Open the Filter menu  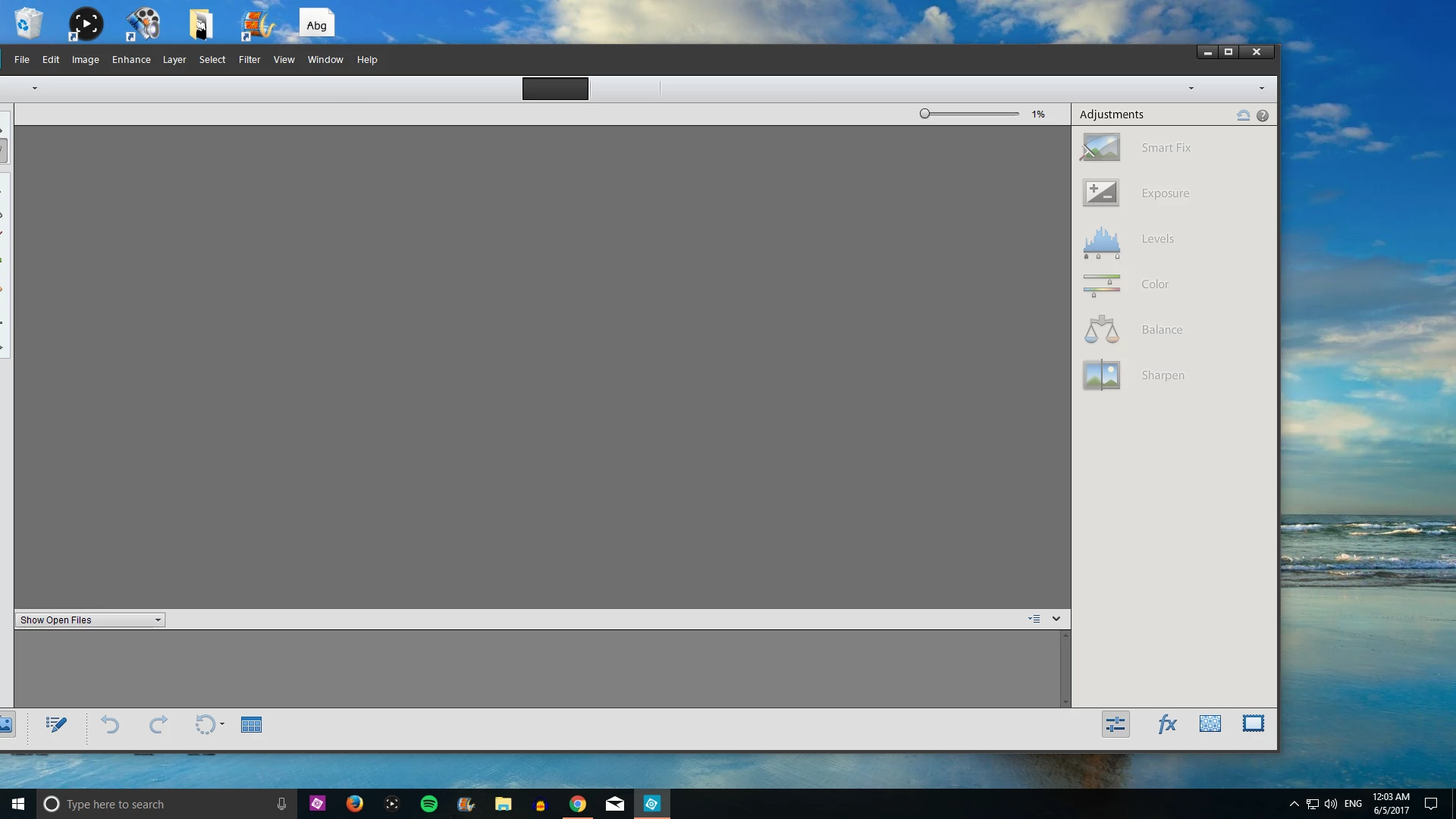tap(249, 60)
